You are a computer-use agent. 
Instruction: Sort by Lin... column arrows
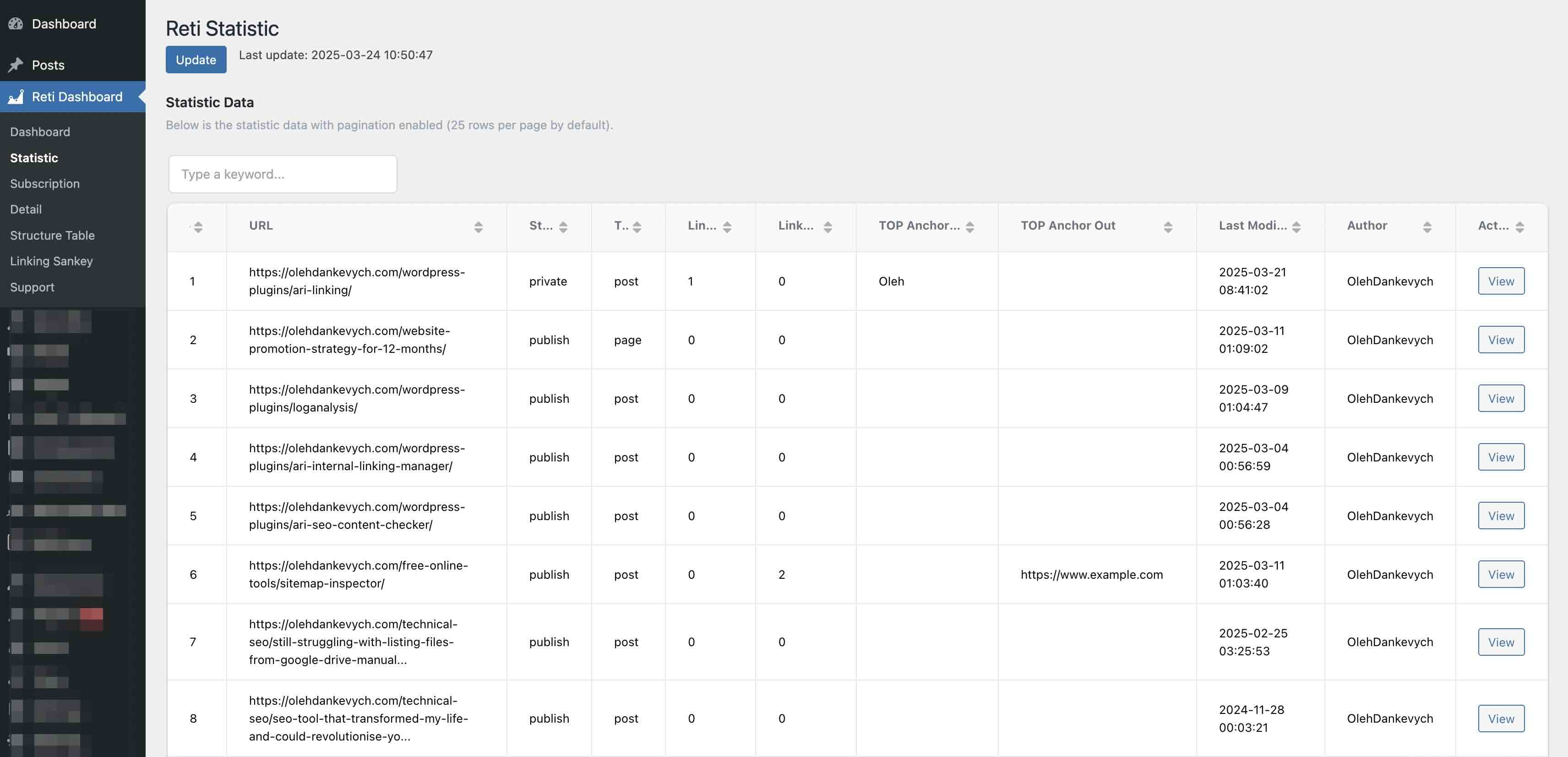coord(727,226)
